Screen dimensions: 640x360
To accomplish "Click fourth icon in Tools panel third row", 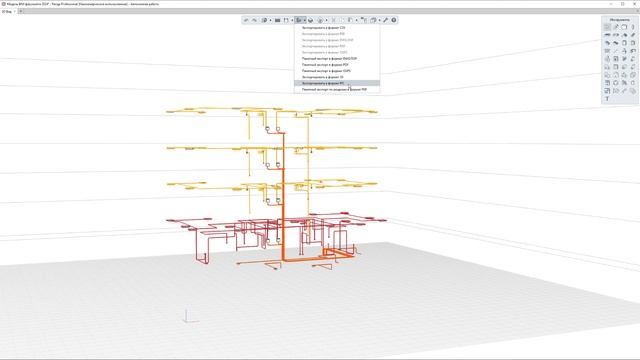I will tap(633, 43).
